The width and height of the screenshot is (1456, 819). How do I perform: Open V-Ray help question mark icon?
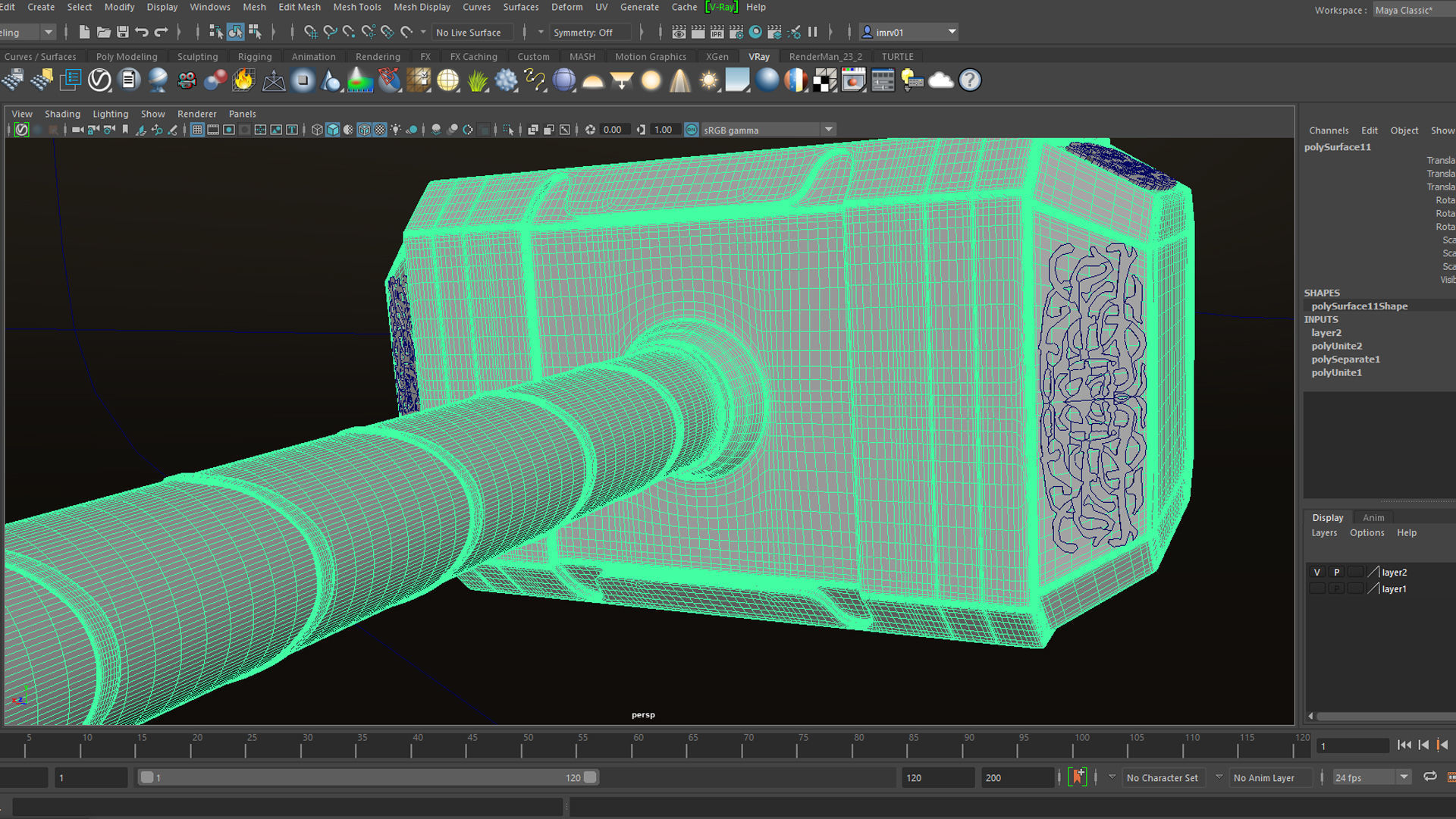click(970, 80)
